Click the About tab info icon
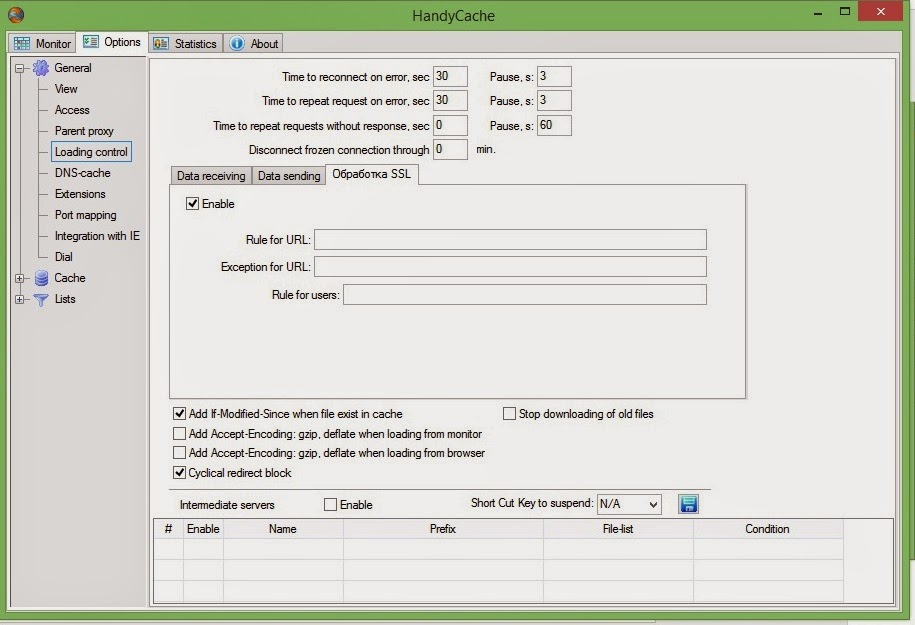The width and height of the screenshot is (915, 625). [x=236, y=44]
